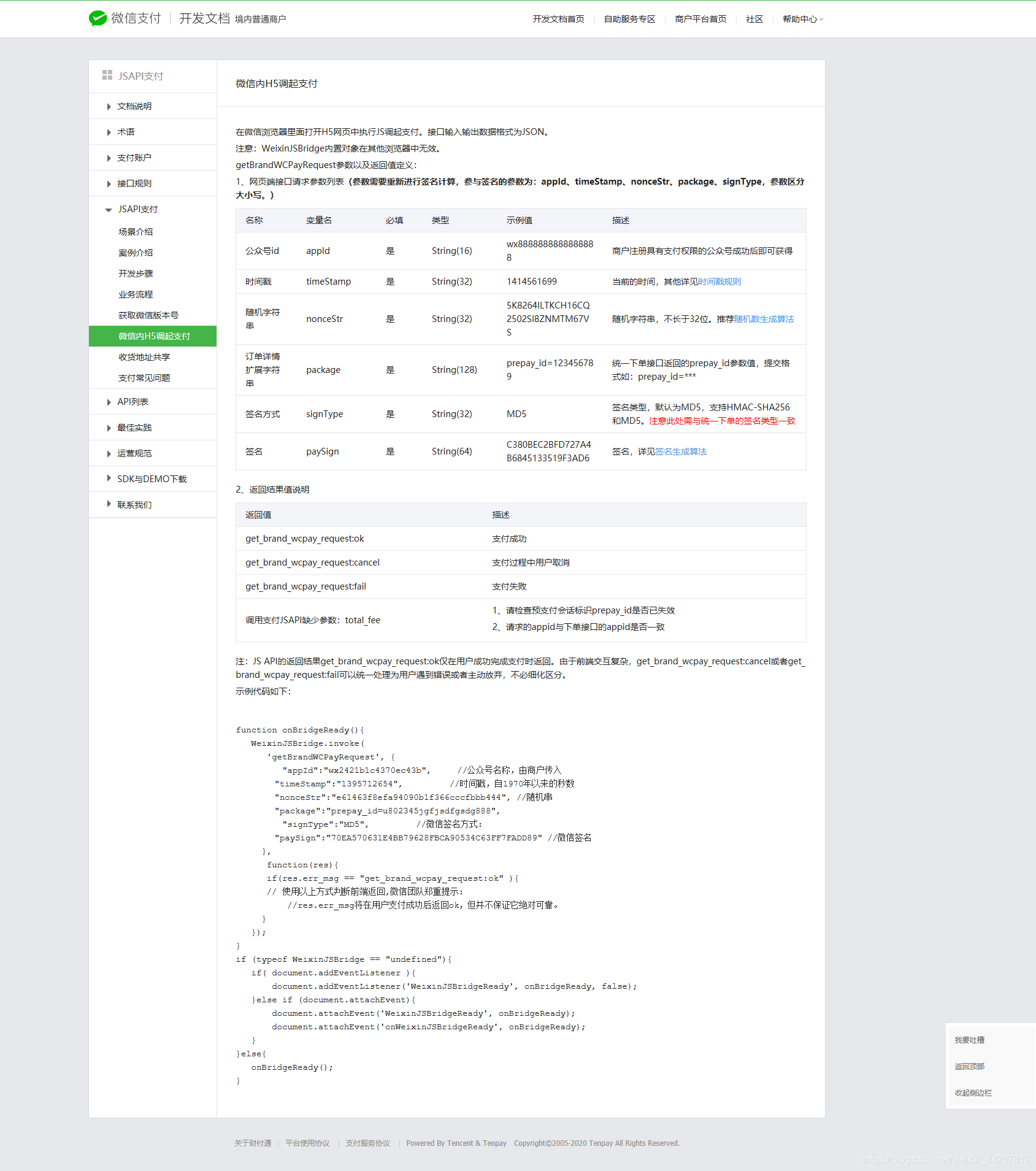This screenshot has height=1171, width=1036.
Task: Open the 平台使用协议 footer link
Action: [307, 1143]
